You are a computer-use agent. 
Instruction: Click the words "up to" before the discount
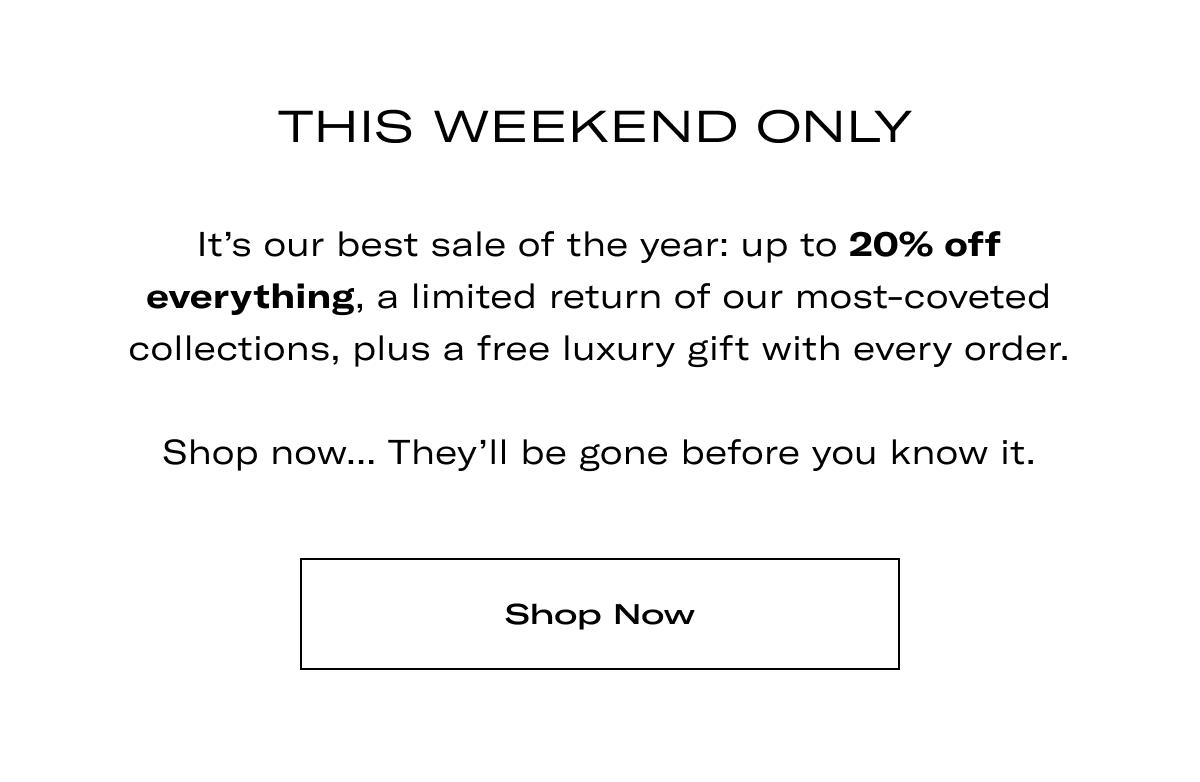[x=789, y=246]
